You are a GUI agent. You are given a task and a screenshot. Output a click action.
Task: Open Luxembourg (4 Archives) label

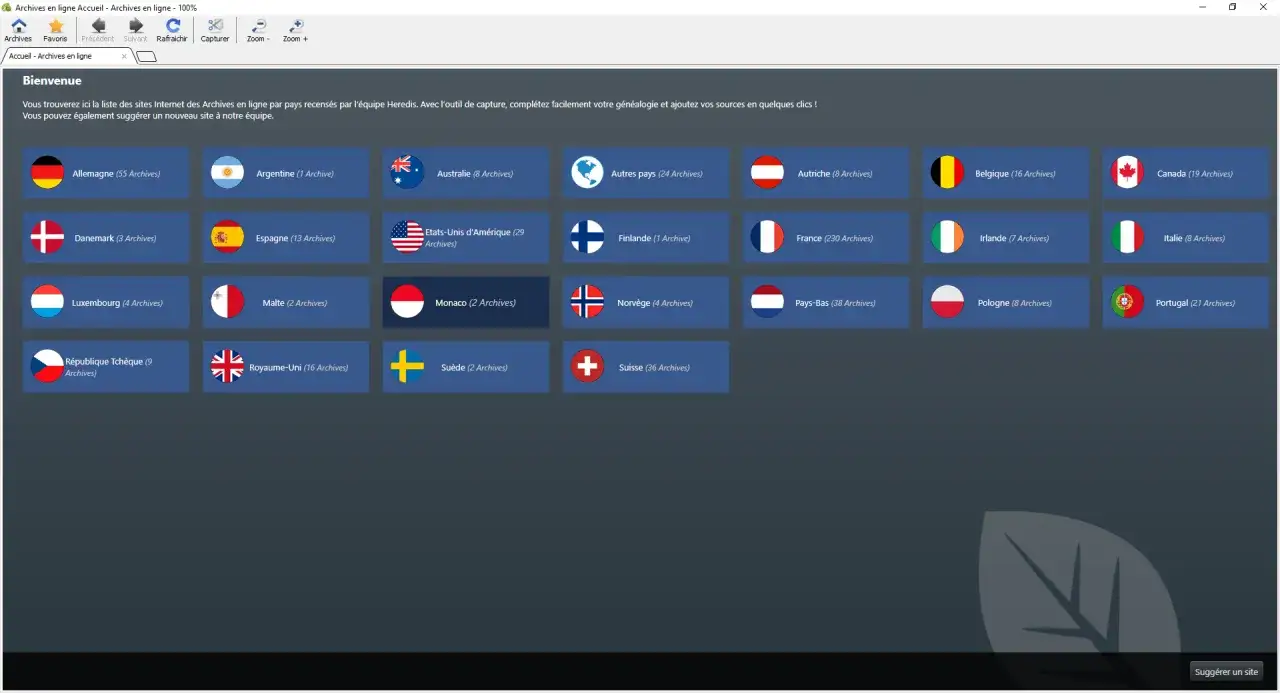coord(117,303)
